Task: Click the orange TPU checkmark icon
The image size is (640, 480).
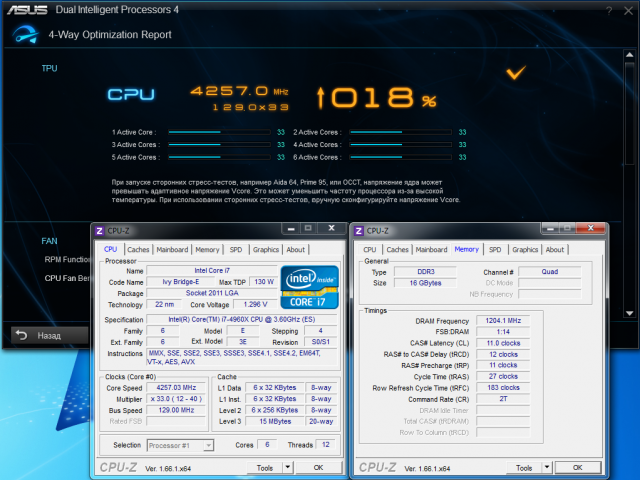Action: [516, 73]
